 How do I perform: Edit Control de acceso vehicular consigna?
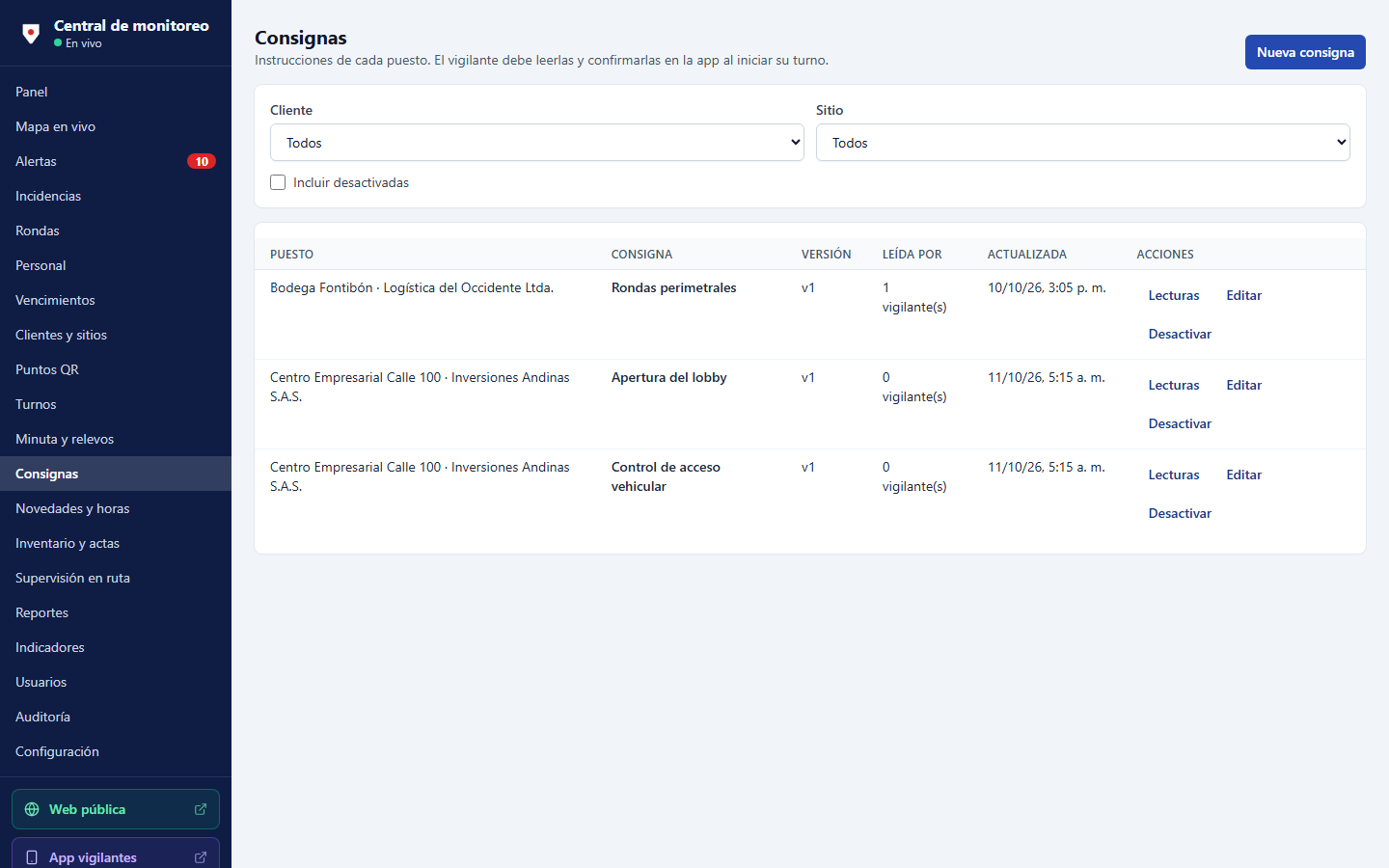1244,475
